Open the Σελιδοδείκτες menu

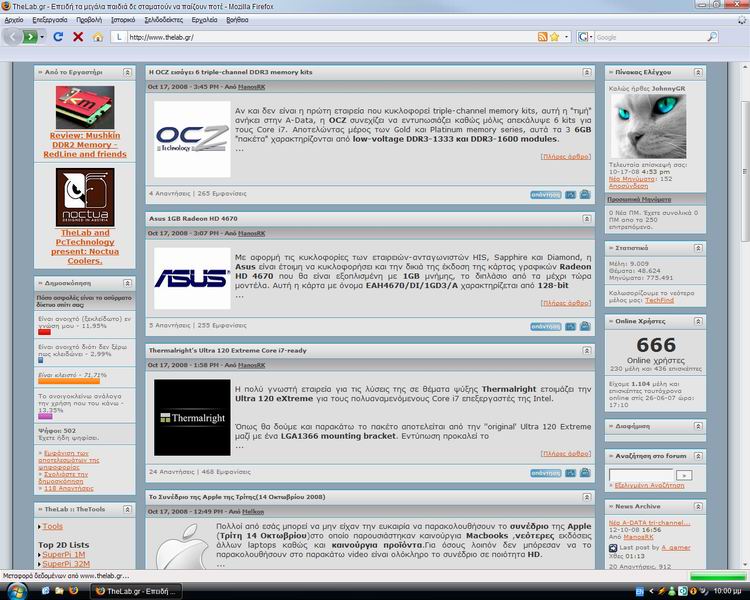(x=164, y=20)
